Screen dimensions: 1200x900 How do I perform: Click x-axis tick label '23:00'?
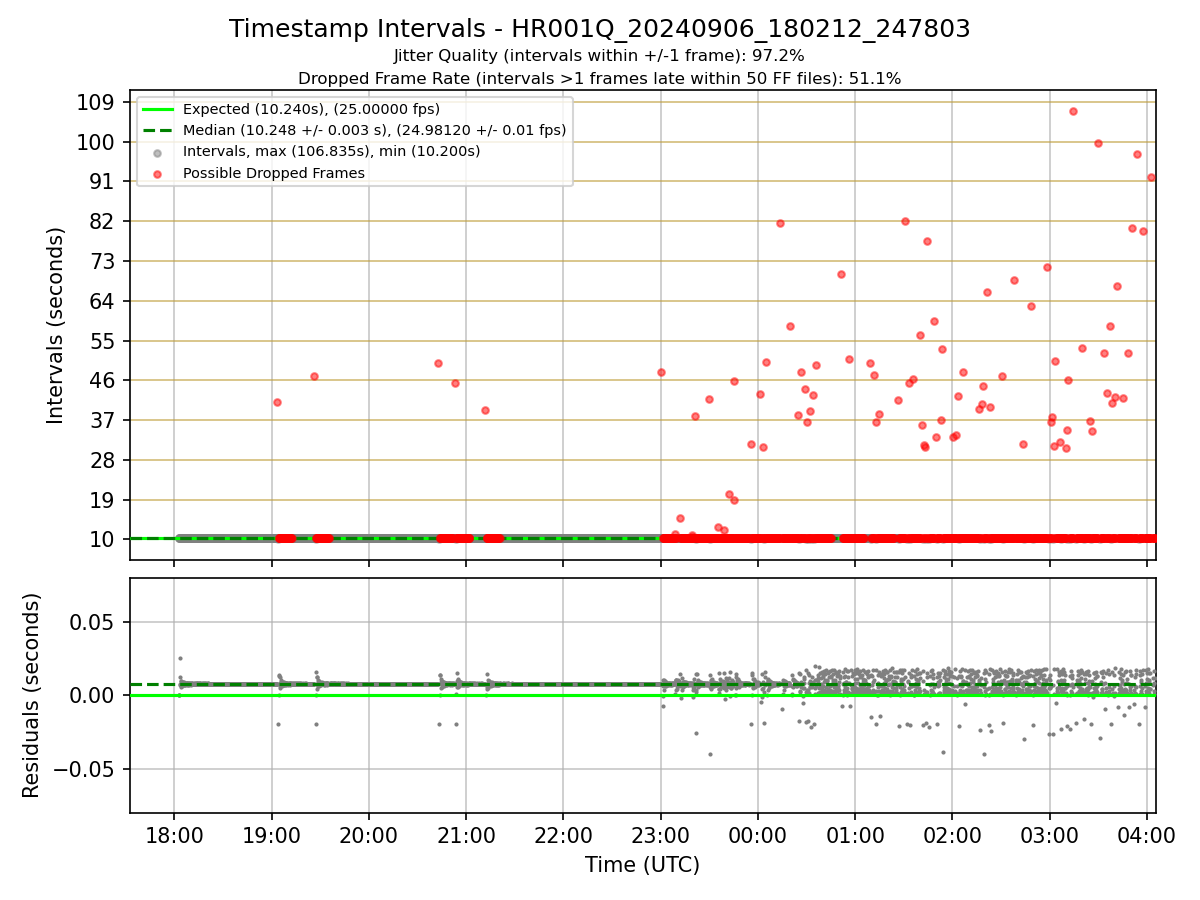pos(660,834)
